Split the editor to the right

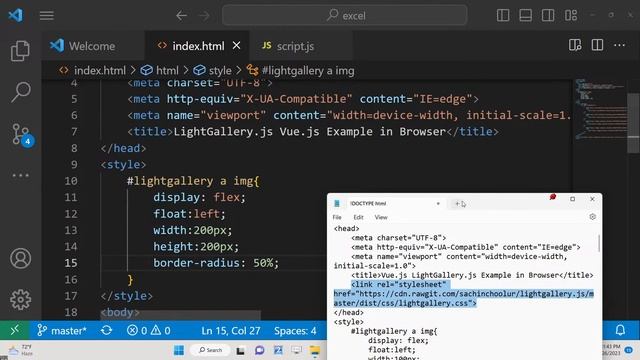coord(597,45)
